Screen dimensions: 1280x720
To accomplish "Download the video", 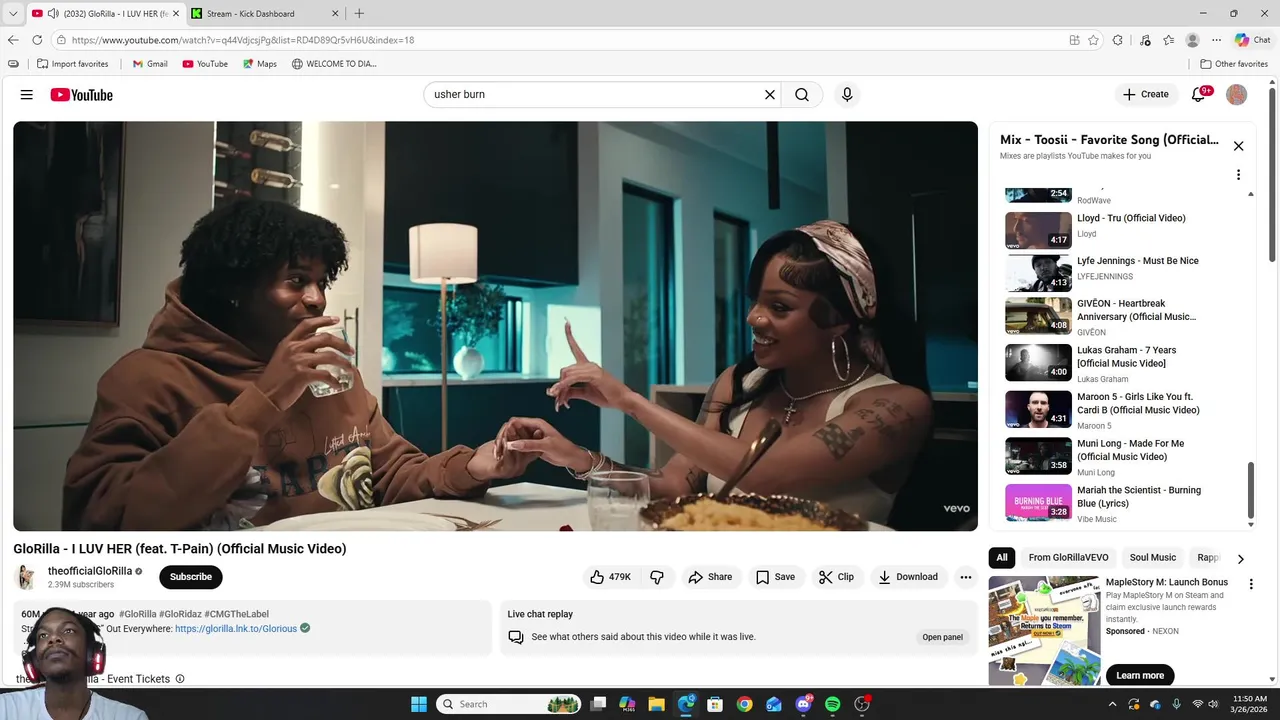I will click(908, 577).
